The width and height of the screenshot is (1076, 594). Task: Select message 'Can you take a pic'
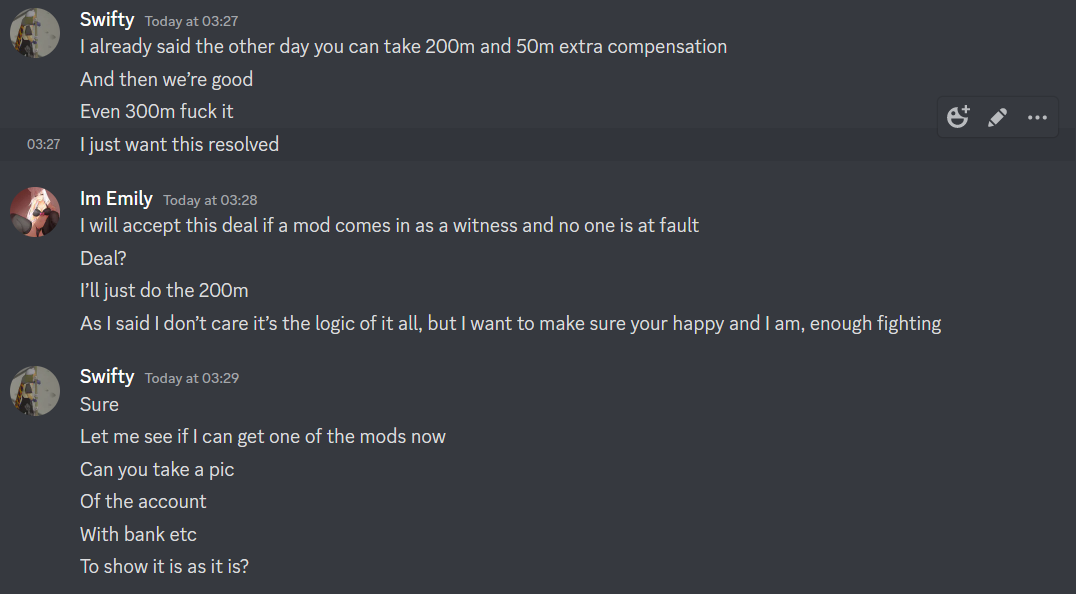(x=157, y=469)
